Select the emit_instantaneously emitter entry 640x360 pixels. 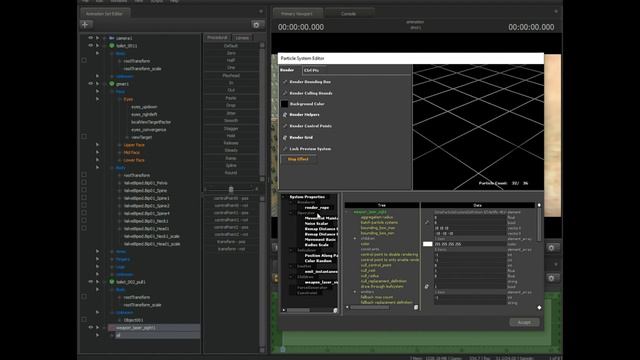321,272
